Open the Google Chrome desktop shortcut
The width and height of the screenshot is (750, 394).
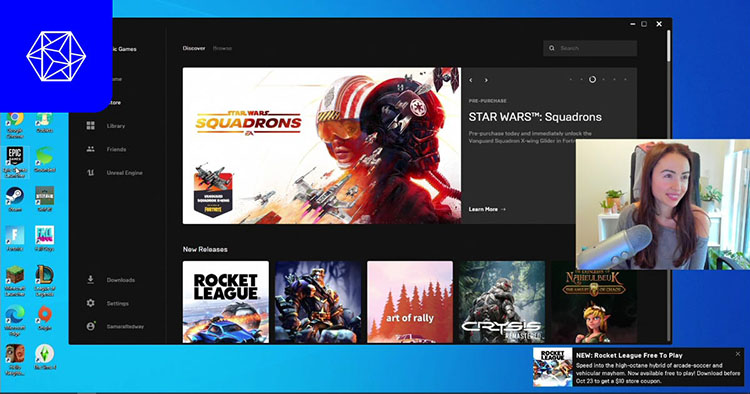click(15, 125)
